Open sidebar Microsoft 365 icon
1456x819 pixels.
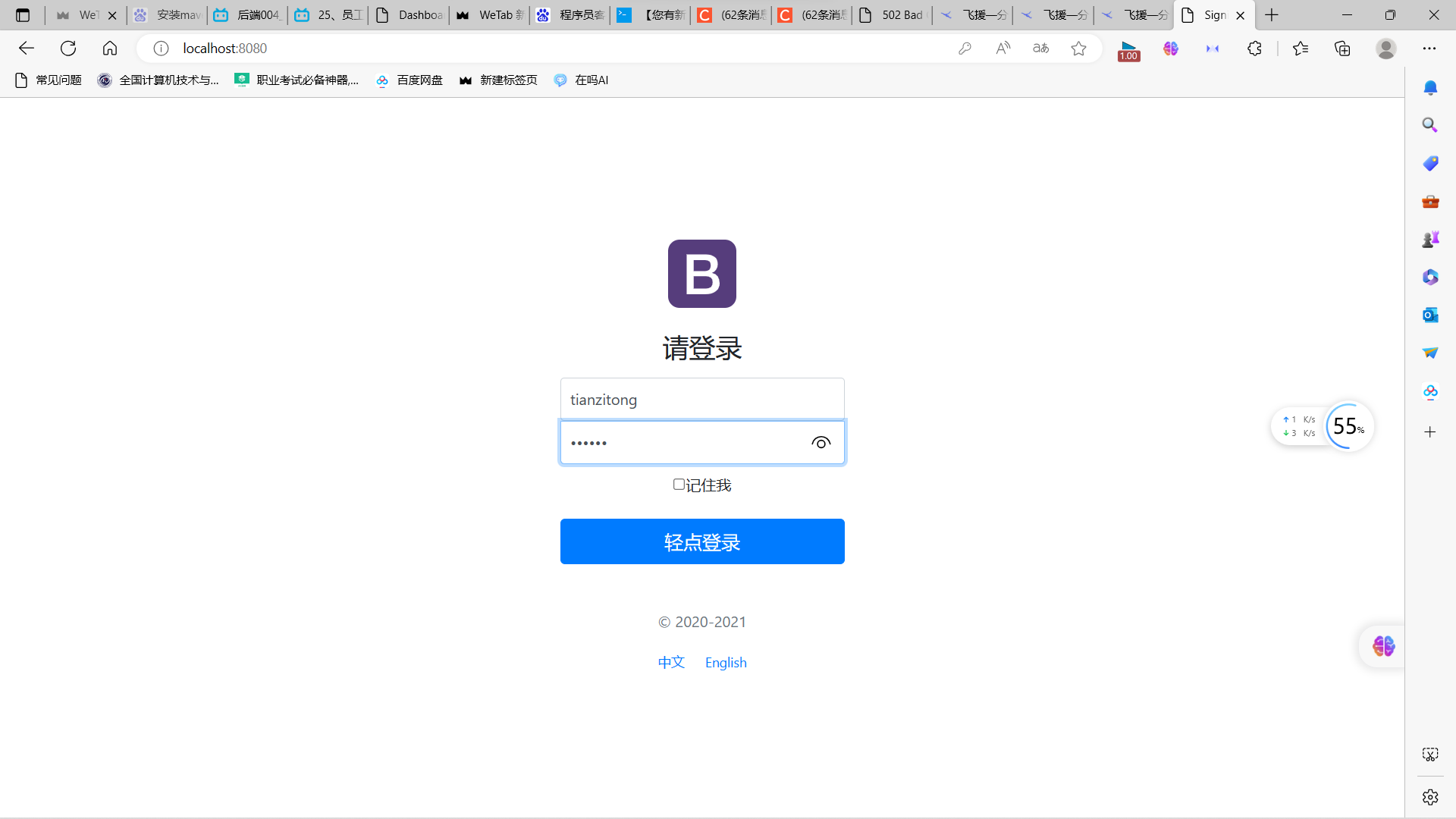tap(1430, 277)
